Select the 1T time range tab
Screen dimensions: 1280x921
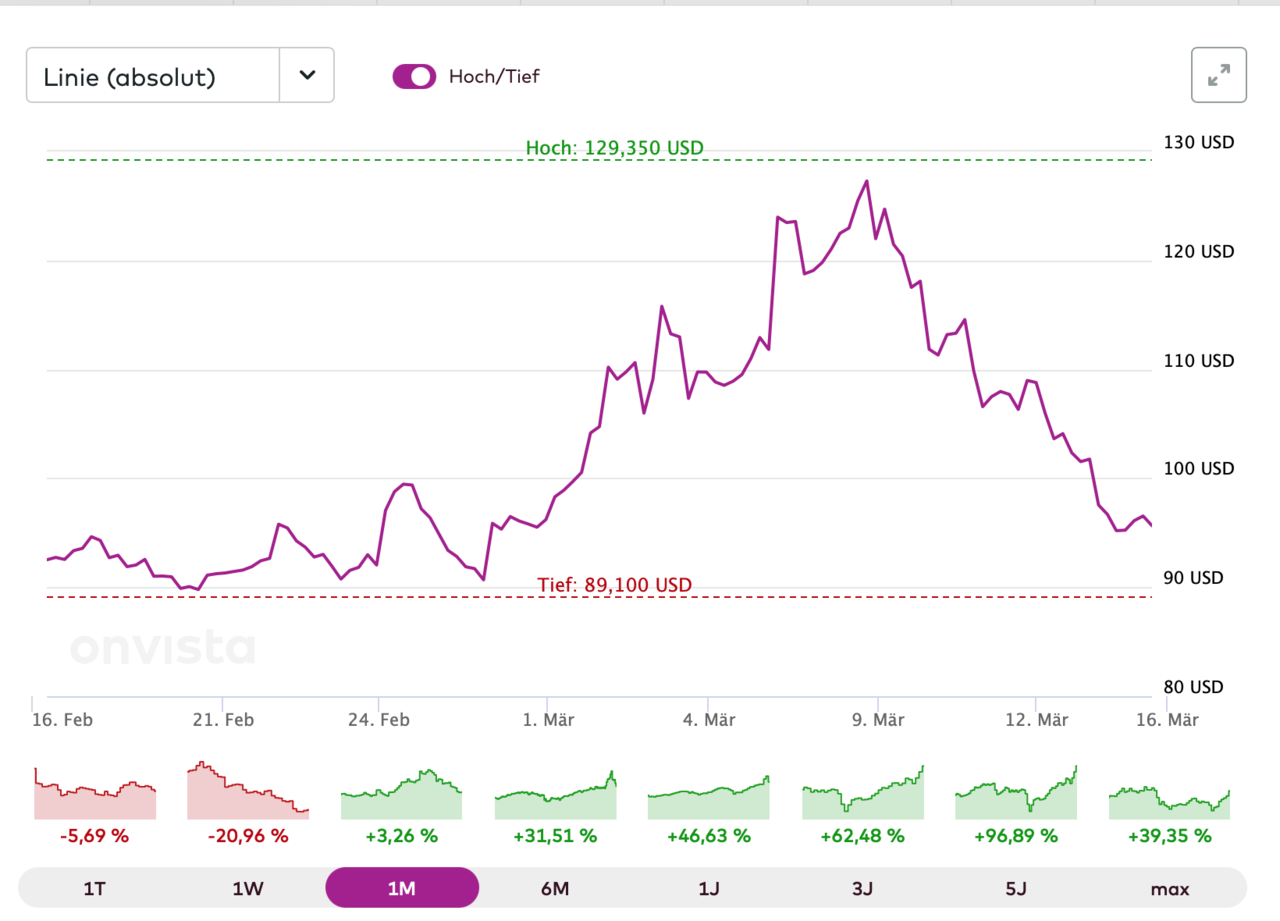(x=95, y=888)
